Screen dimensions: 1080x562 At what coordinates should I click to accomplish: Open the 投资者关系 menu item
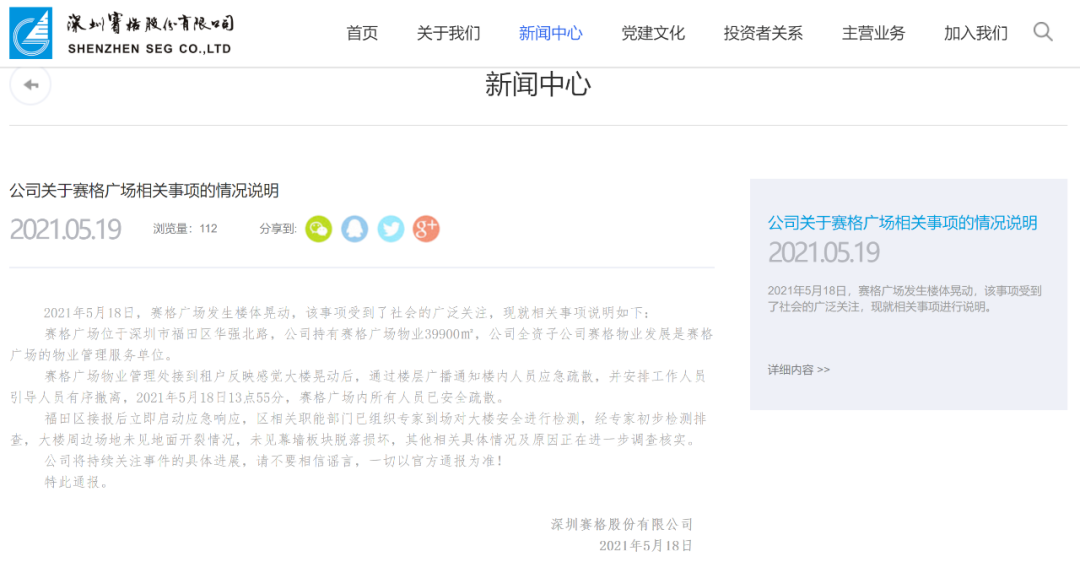pos(763,33)
